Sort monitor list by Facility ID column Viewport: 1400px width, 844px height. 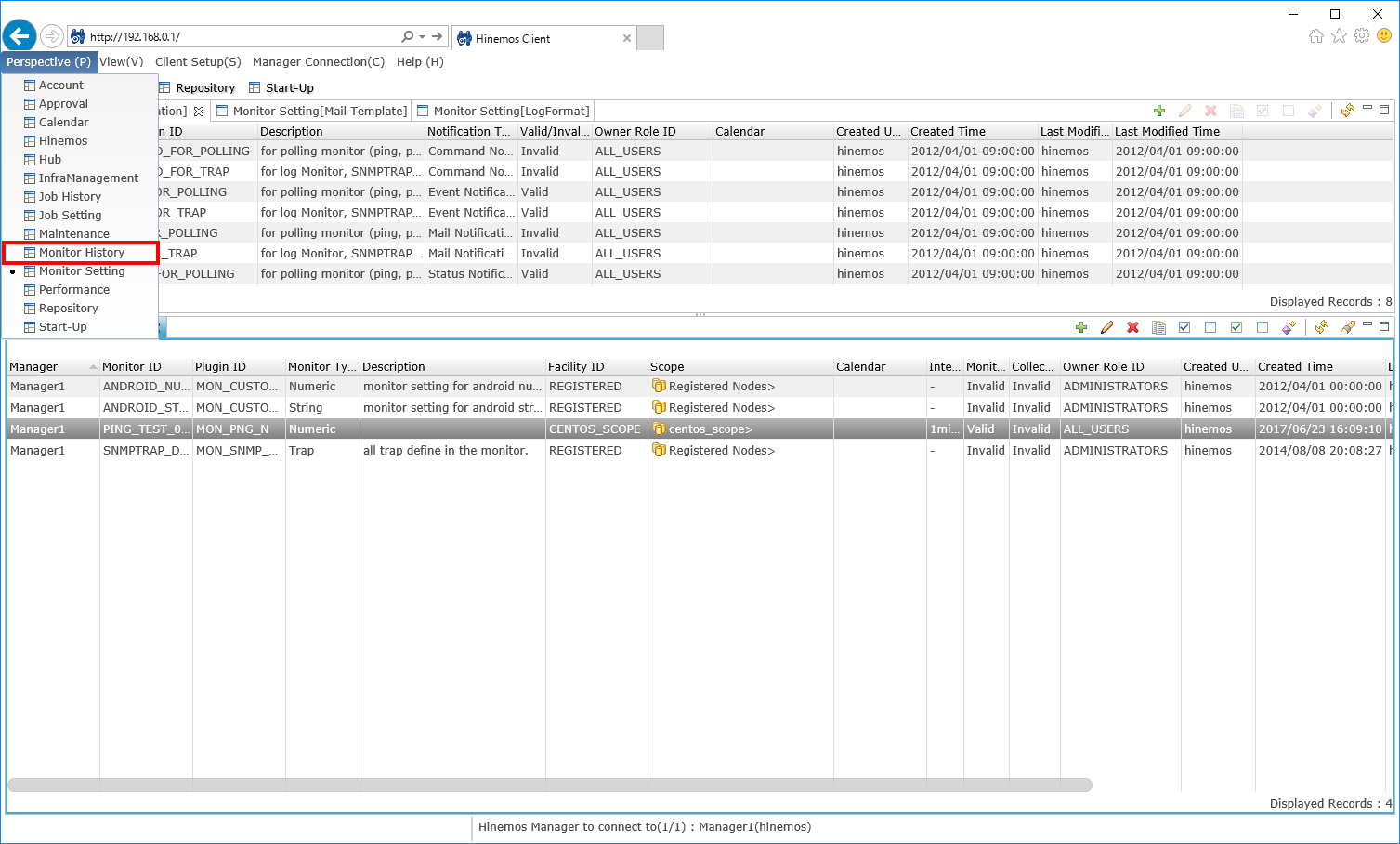click(x=596, y=367)
